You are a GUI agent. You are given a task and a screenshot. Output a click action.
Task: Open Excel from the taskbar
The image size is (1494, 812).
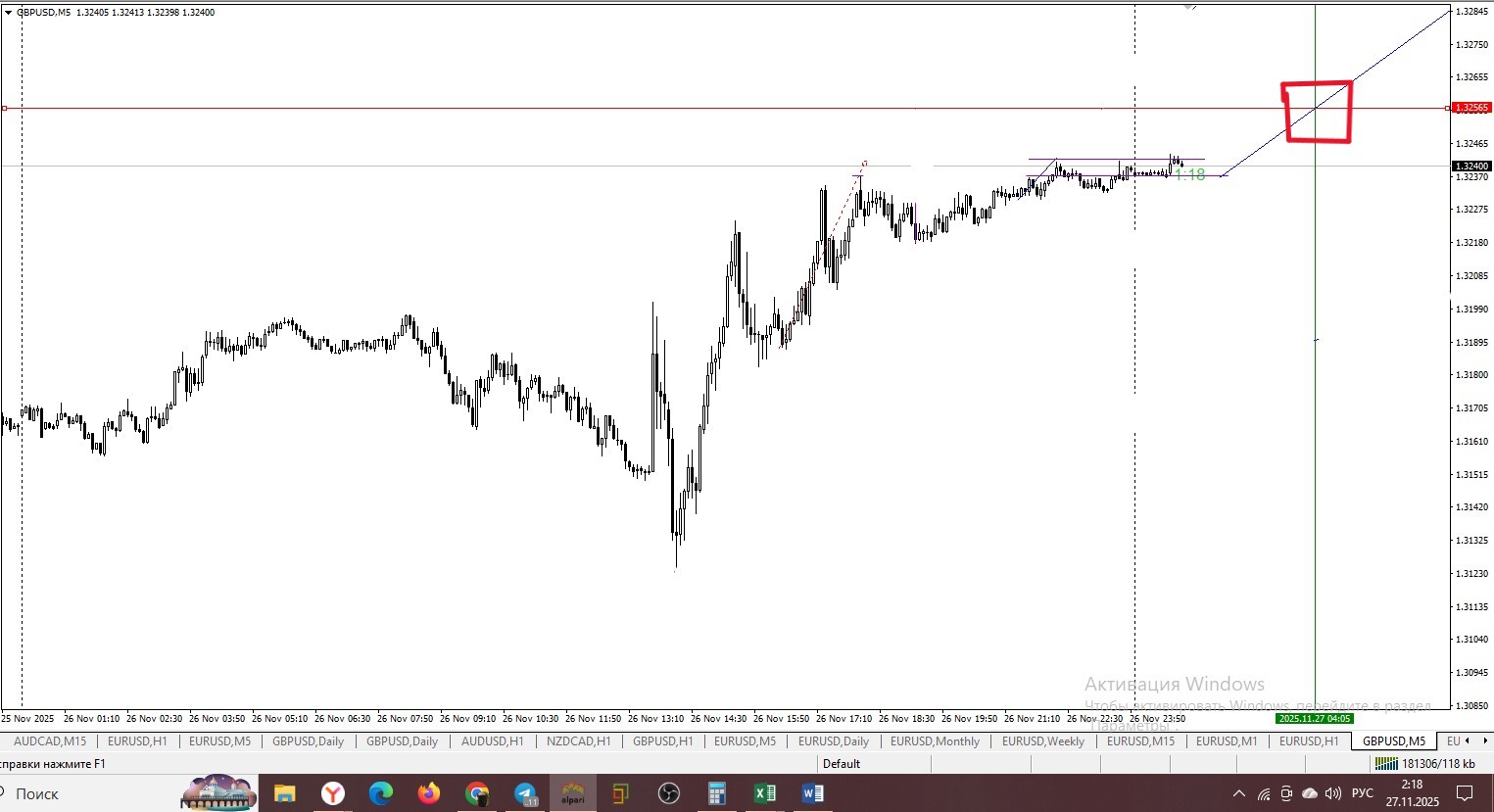[764, 793]
